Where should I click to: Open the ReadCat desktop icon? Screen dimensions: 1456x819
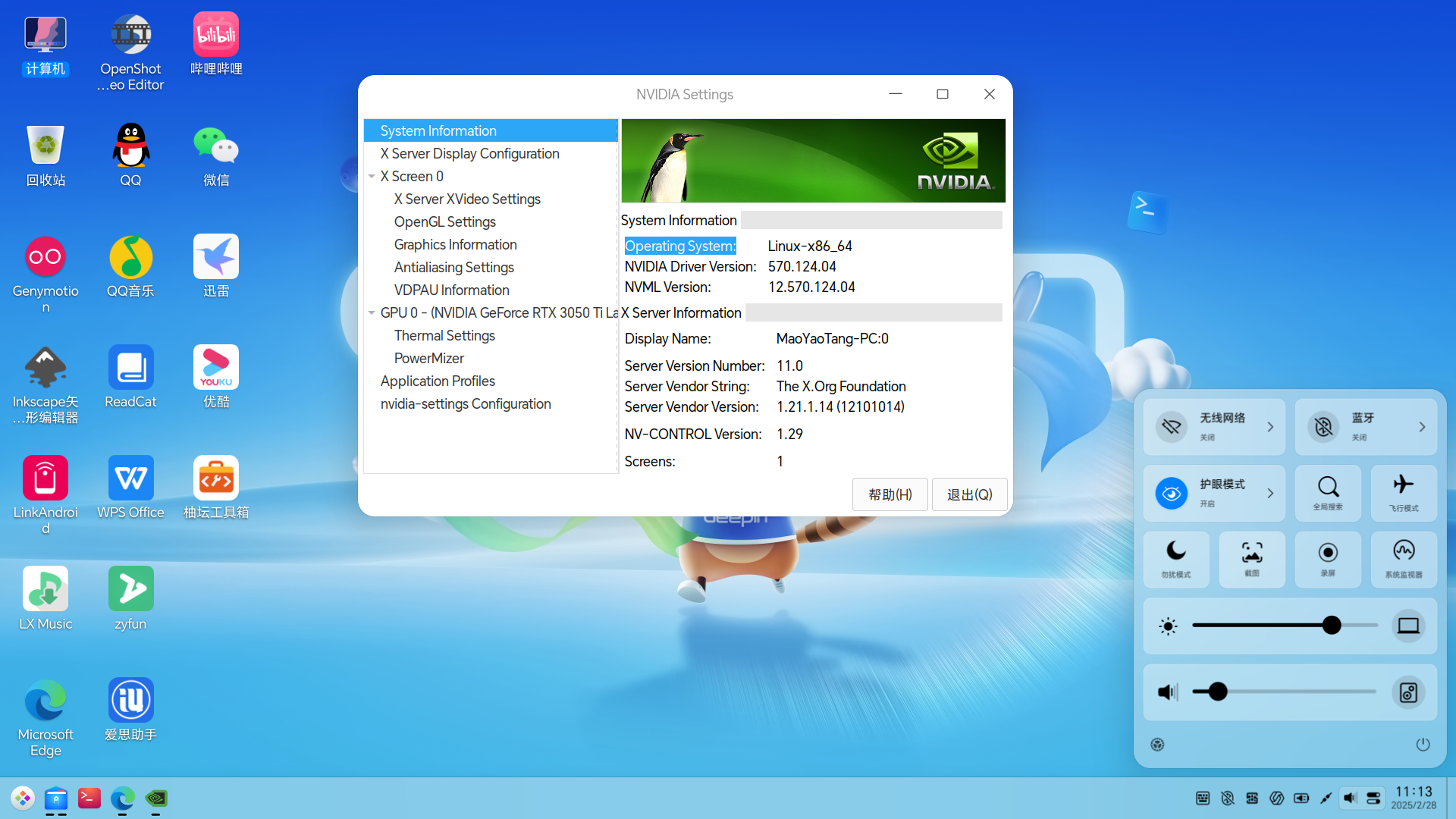point(130,377)
